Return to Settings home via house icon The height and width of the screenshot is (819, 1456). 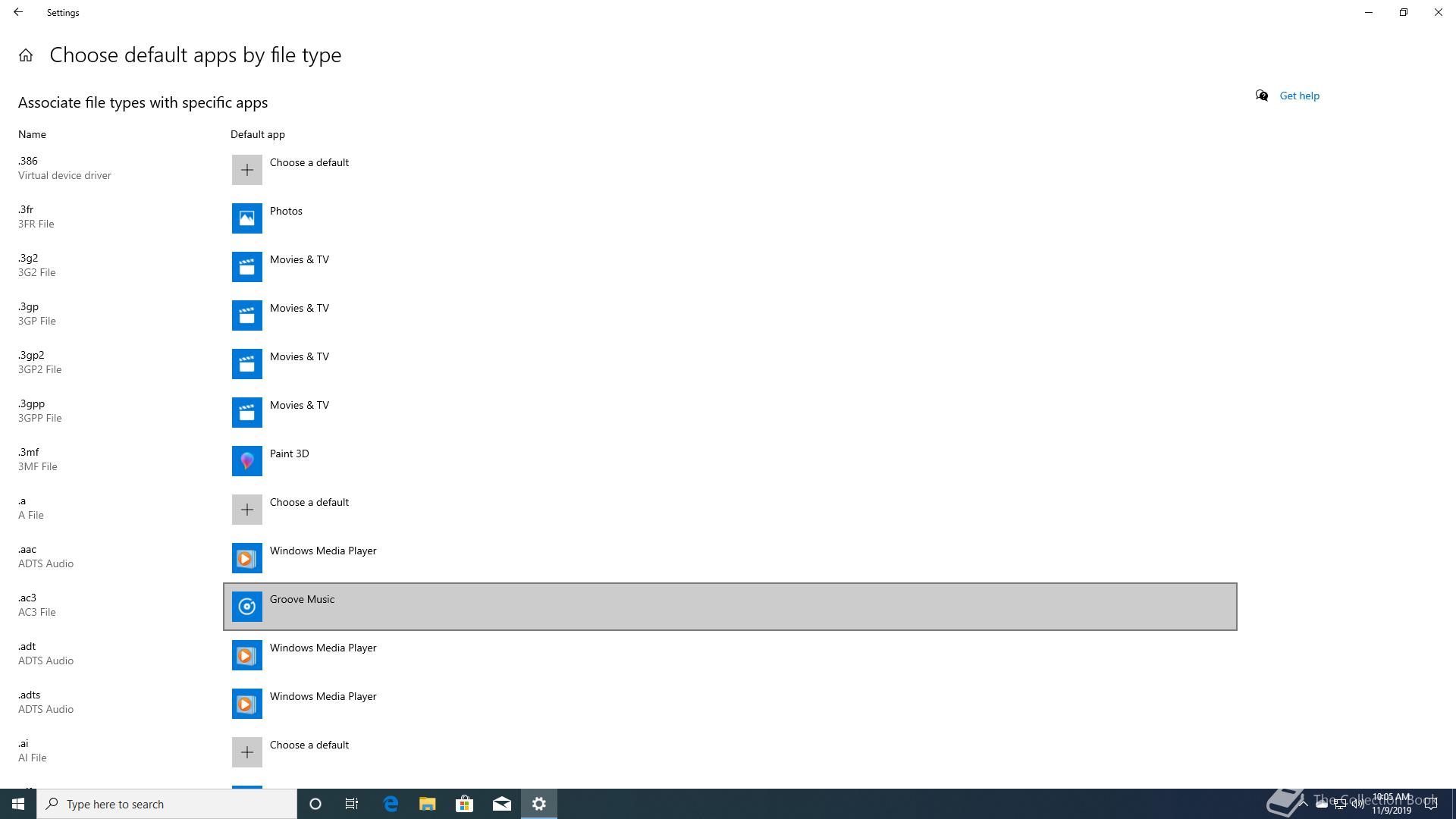[x=26, y=55]
